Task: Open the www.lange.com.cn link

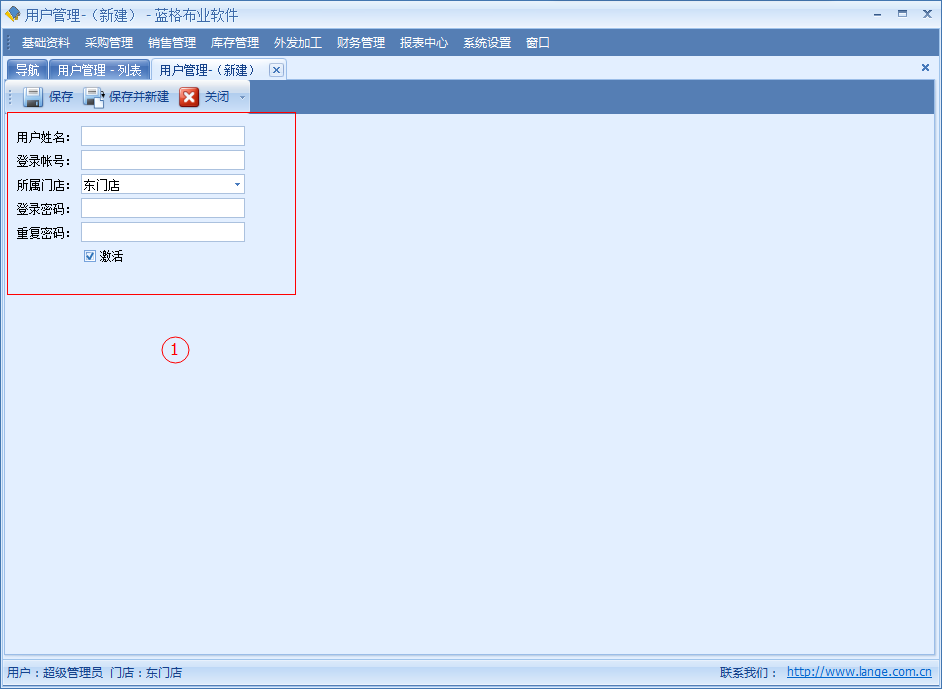Action: click(859, 673)
